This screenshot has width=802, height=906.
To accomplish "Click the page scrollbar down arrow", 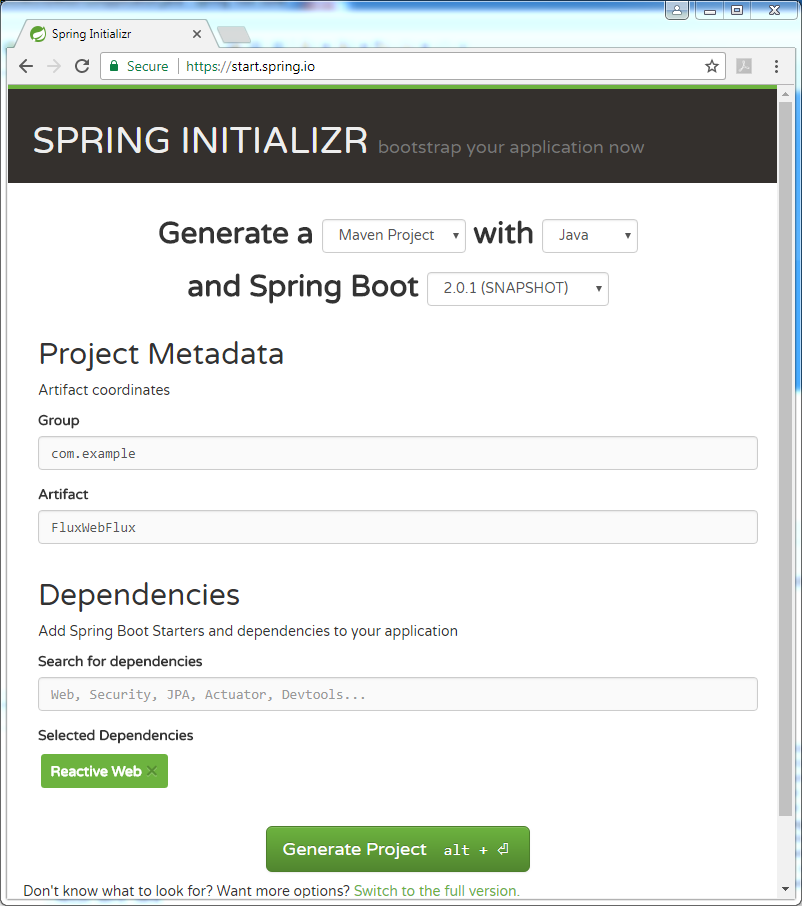I will [x=785, y=889].
